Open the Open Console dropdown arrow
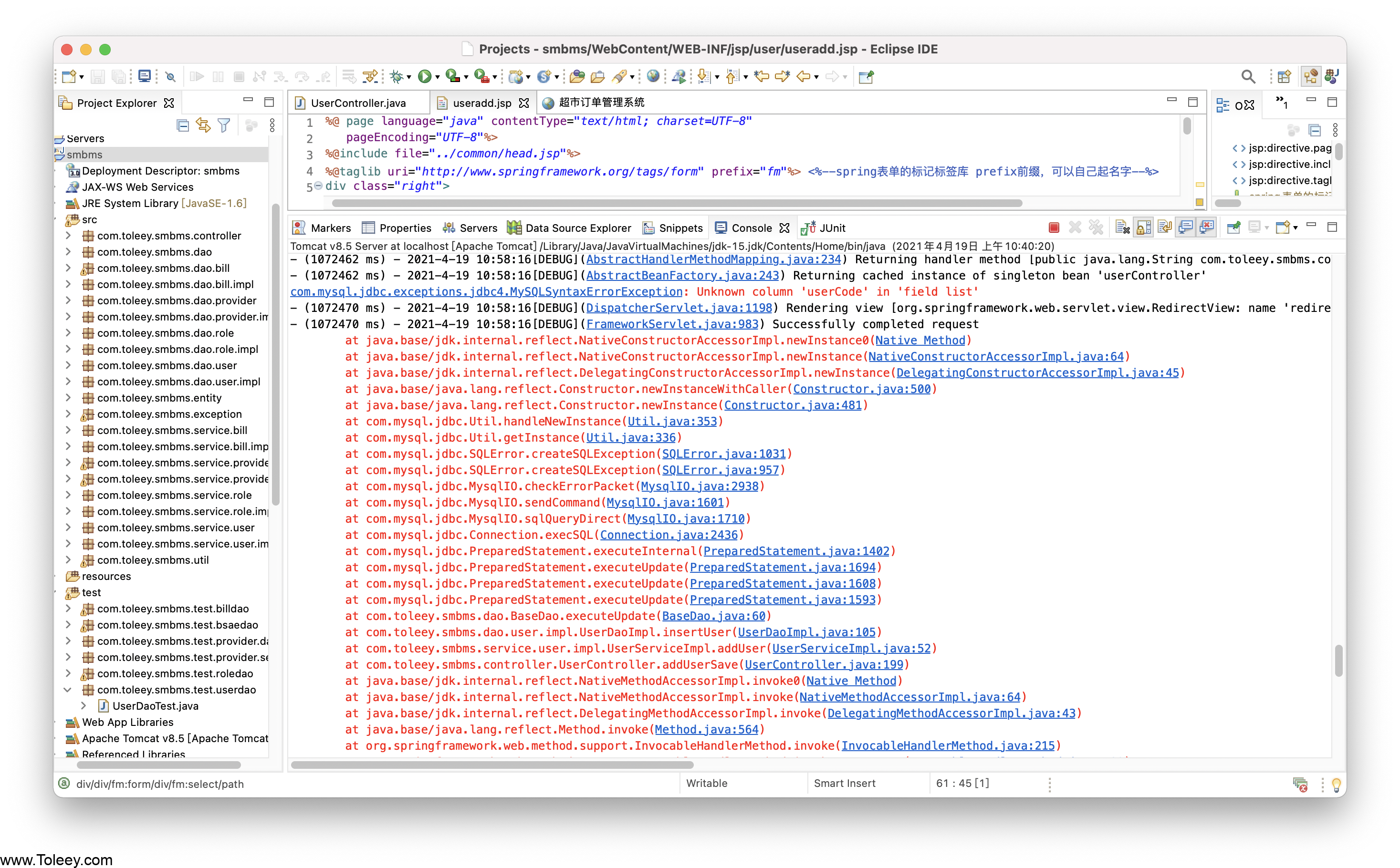 [x=1296, y=228]
